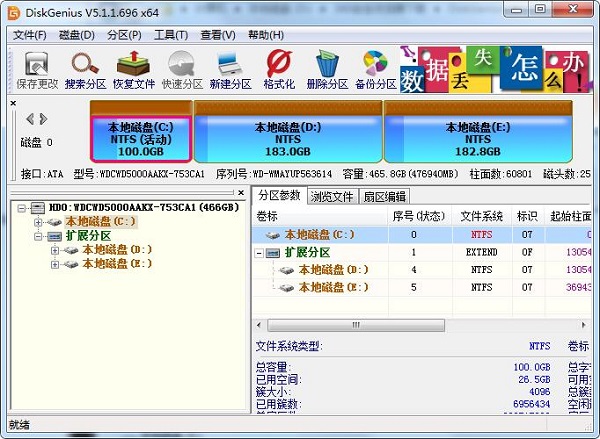Click the horizontal scrollbar thumb in partition table

point(356,325)
